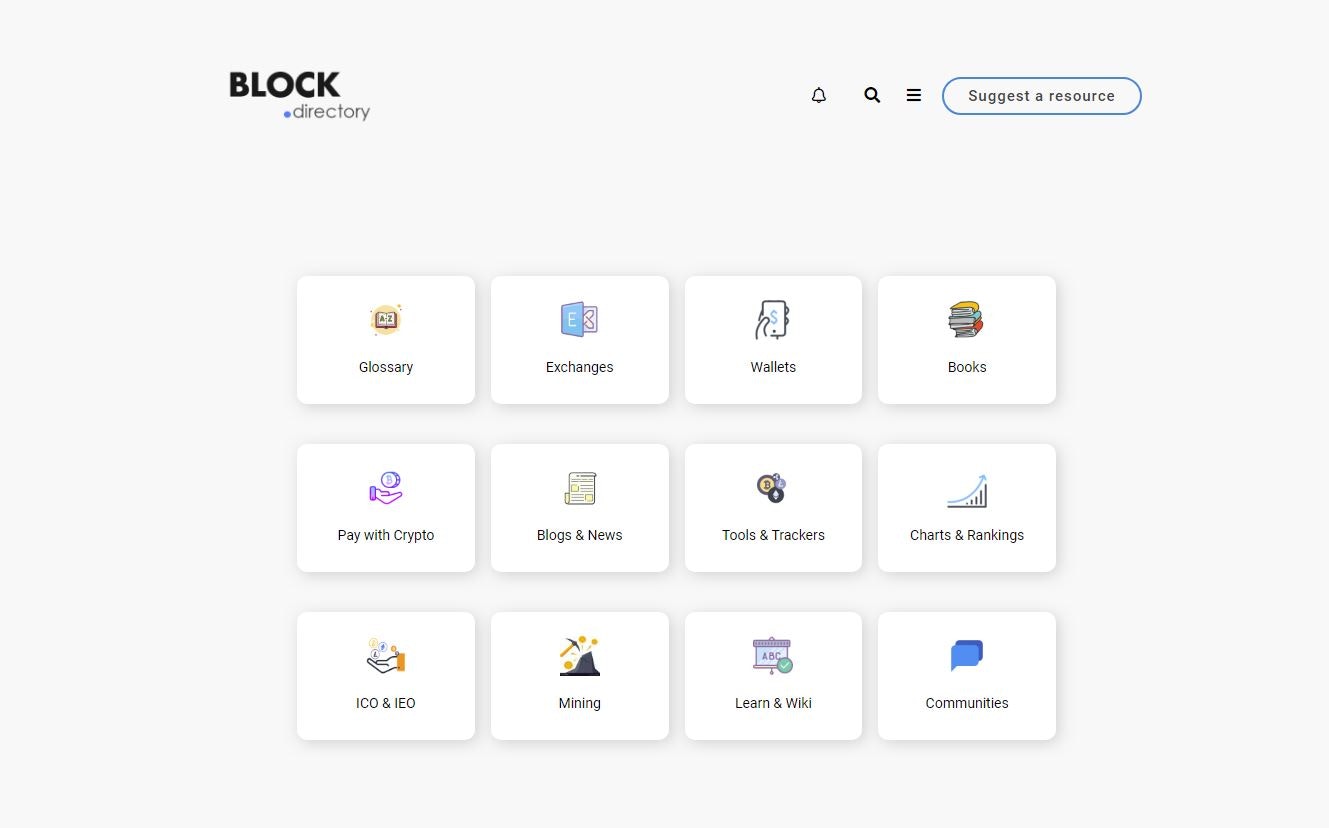The image size is (1329, 828).
Task: Click the BLOCK.directory logo
Action: coord(299,95)
